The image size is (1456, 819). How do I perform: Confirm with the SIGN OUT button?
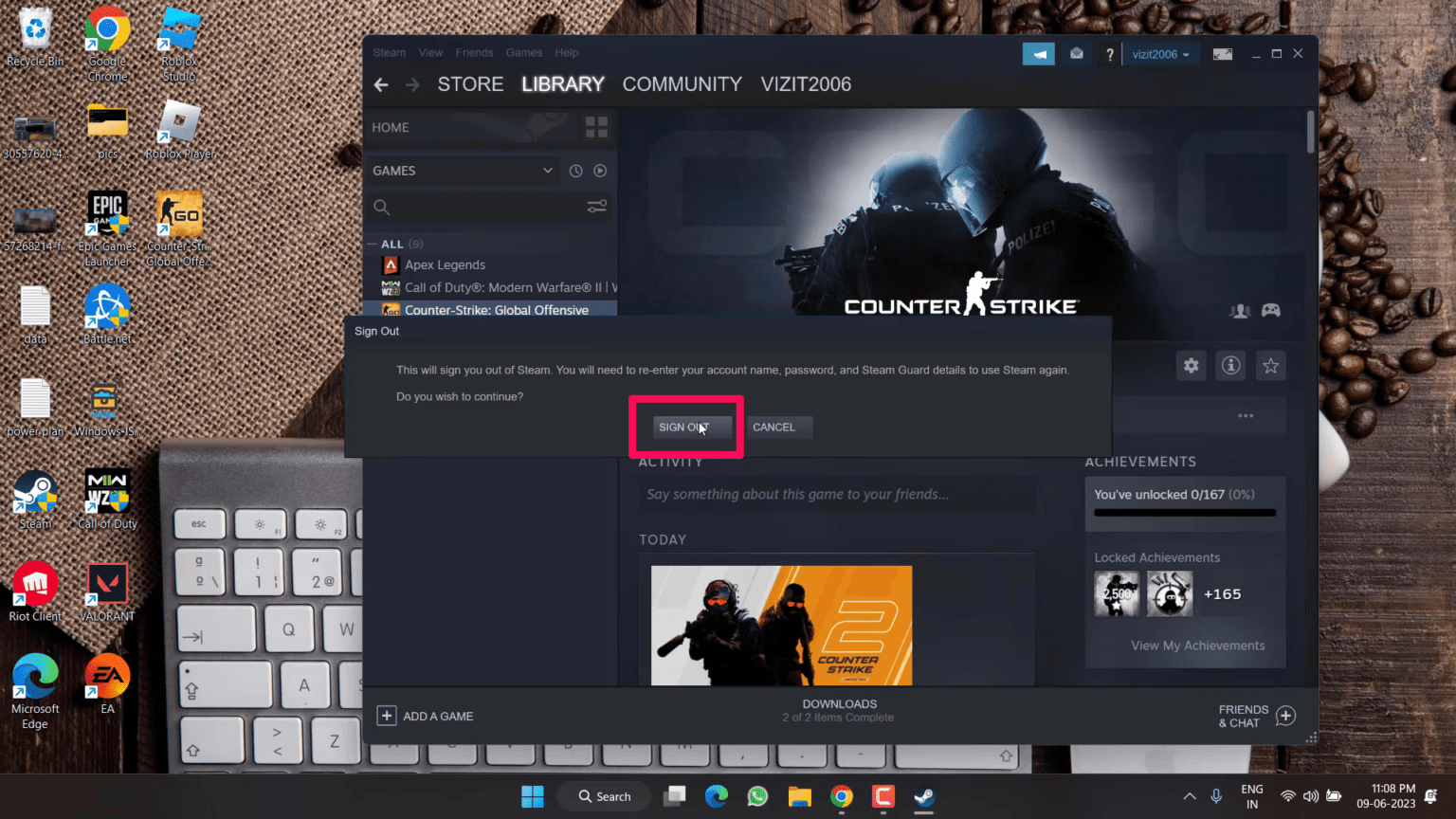point(692,428)
